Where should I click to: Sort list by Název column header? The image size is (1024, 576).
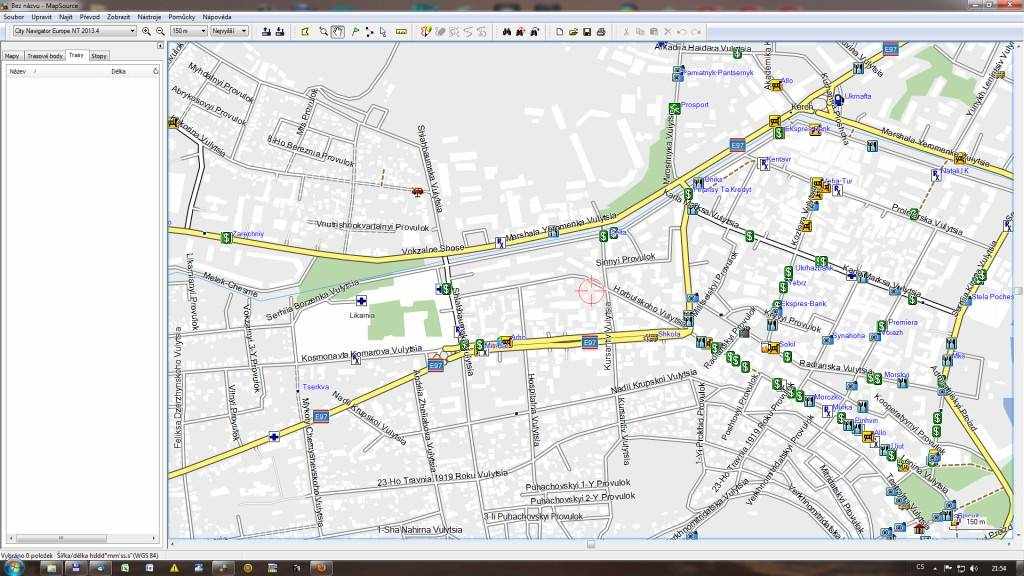[18, 72]
